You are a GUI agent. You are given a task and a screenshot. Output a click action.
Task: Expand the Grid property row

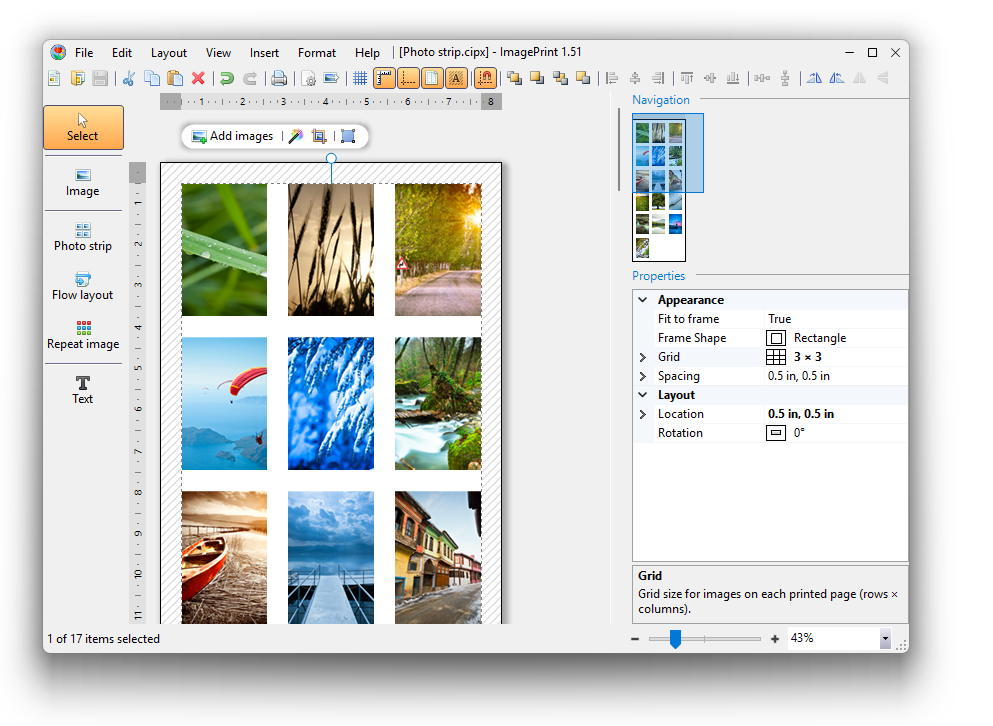pos(643,357)
